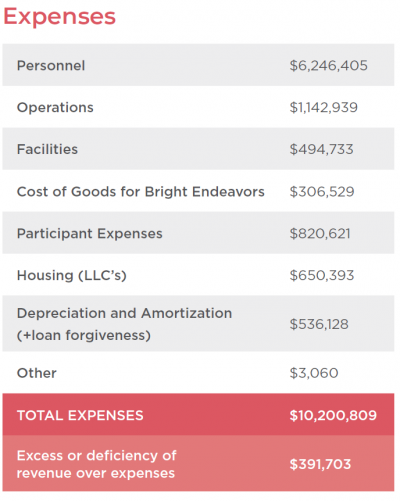
Task: Click the Operations amount $1,142,939
Action: pos(323,108)
